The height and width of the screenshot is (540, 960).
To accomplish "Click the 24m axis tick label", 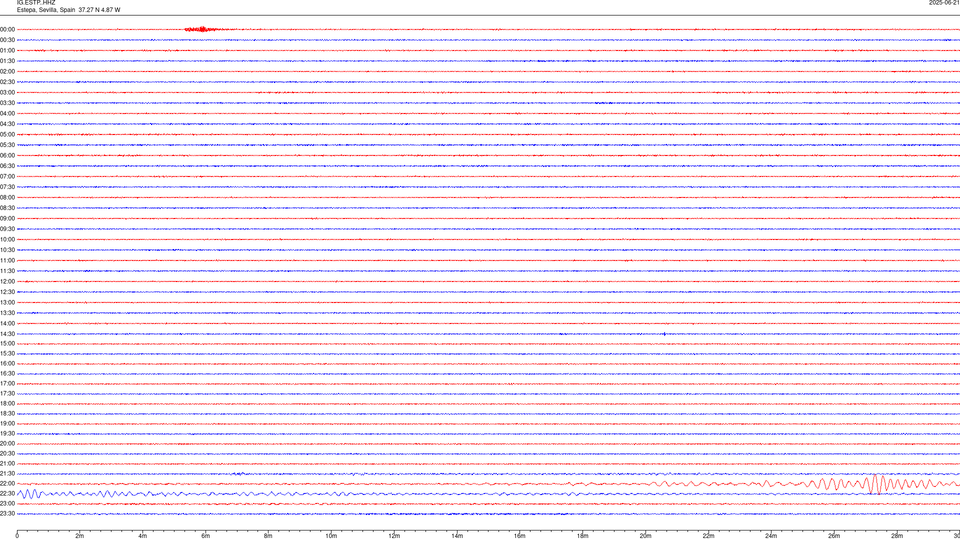I will click(771, 536).
